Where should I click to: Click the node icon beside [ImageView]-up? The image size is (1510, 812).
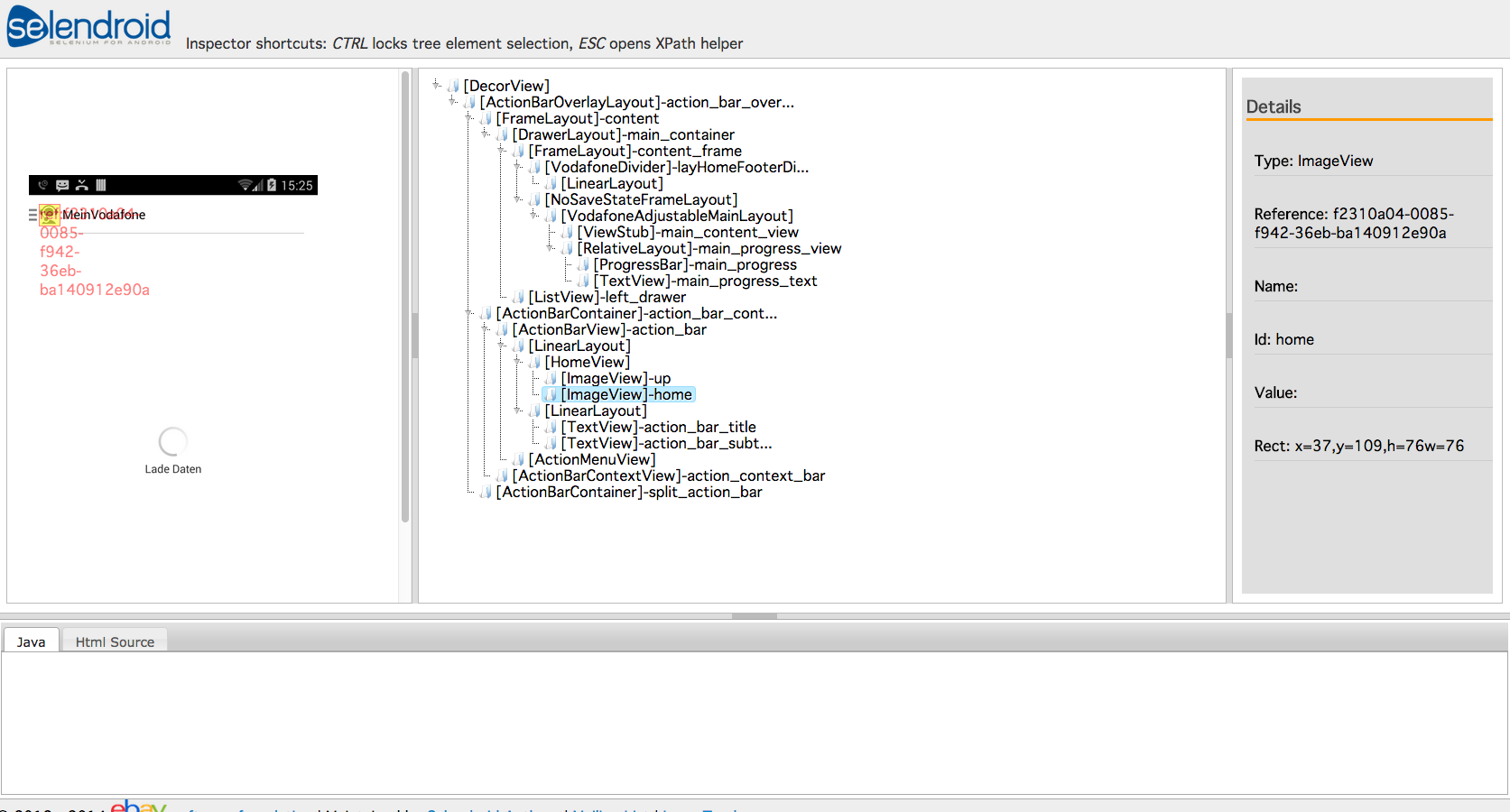click(551, 378)
